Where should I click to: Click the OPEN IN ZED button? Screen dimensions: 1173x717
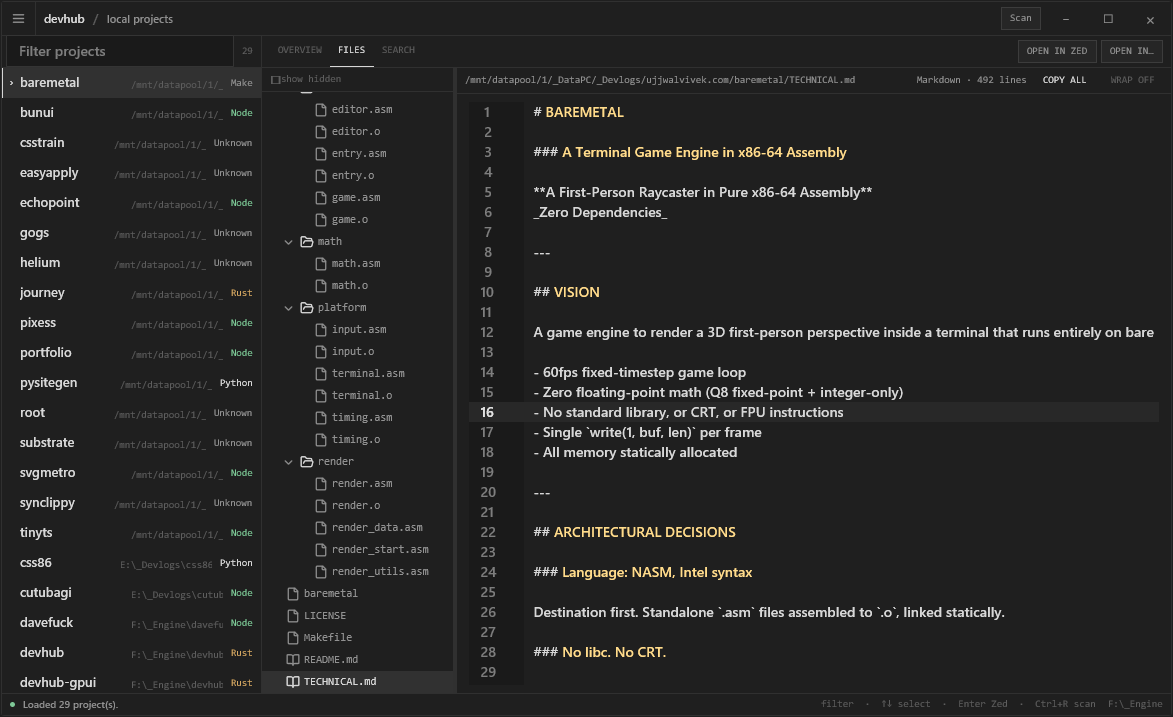pyautogui.click(x=1057, y=51)
